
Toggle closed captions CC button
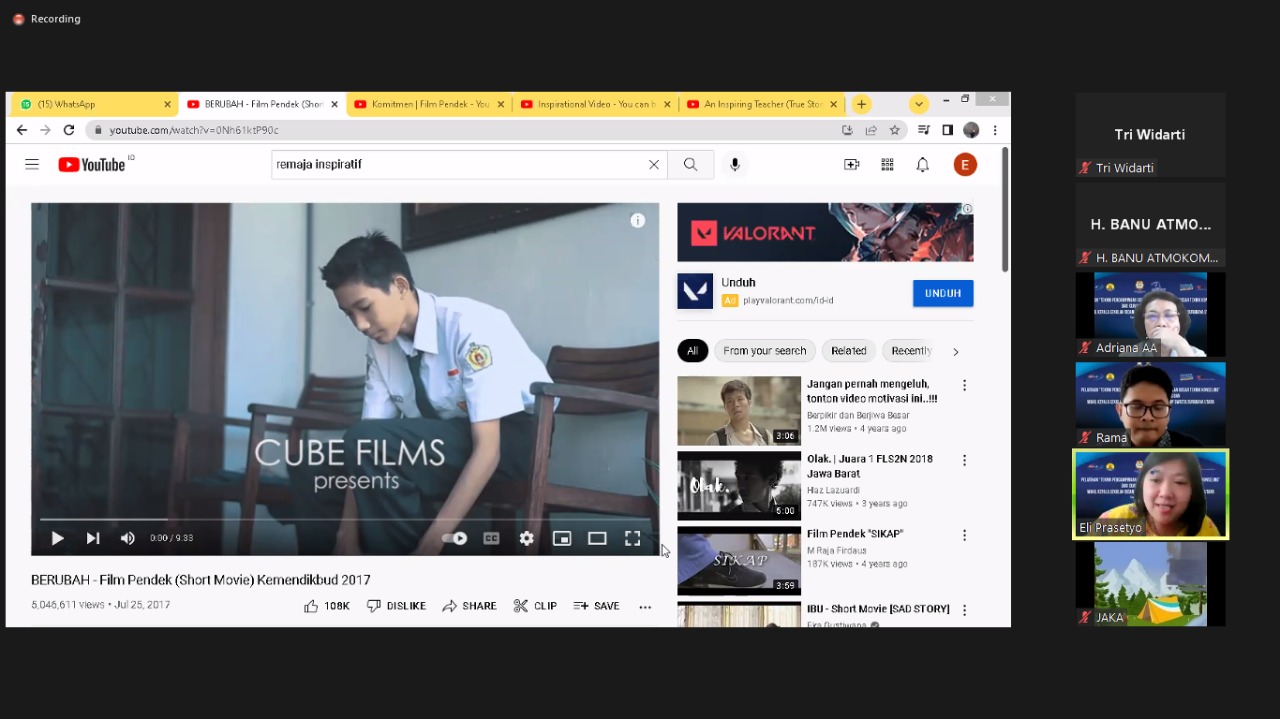coord(491,538)
